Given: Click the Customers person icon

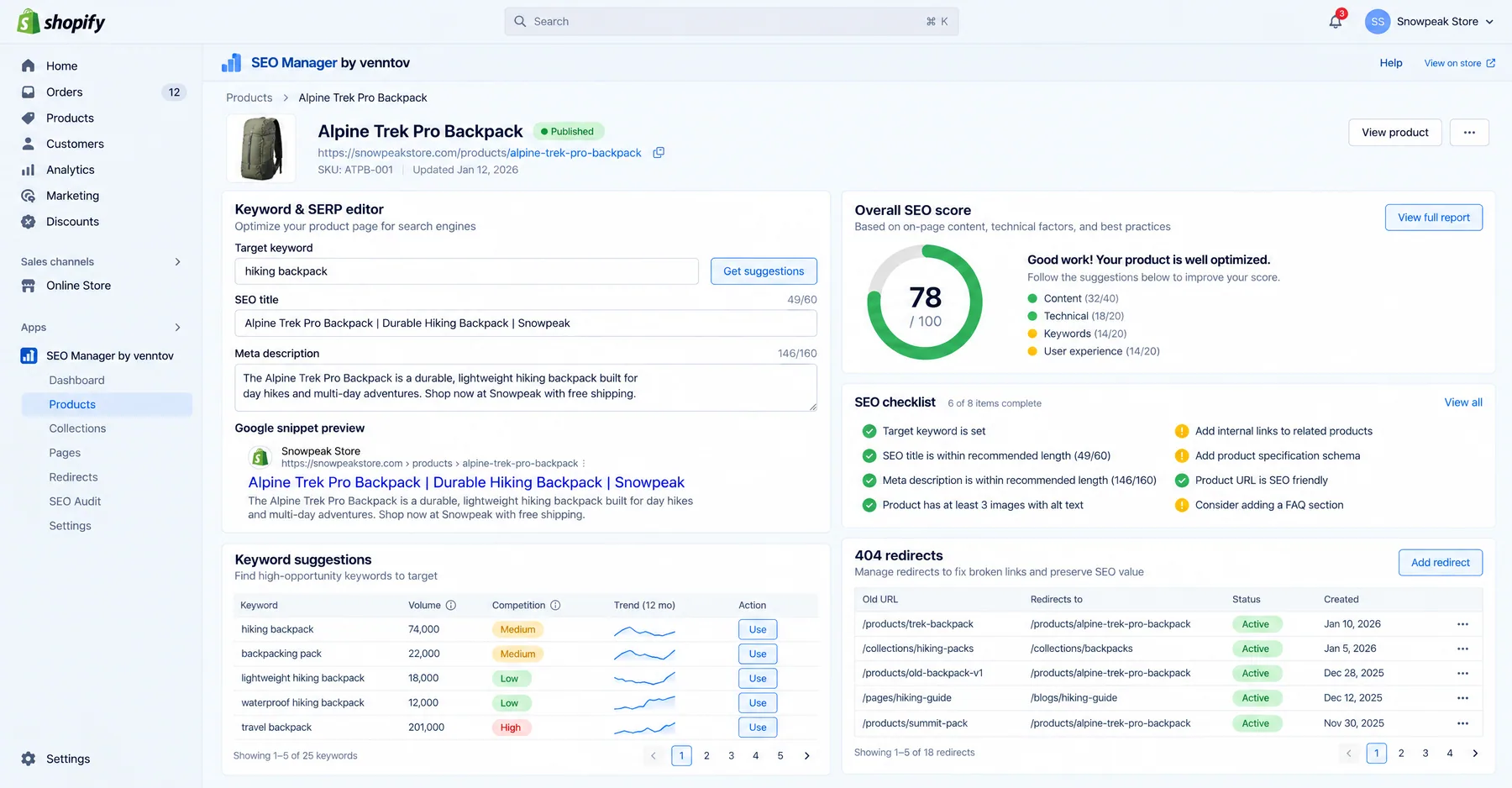Looking at the screenshot, I should pyautogui.click(x=29, y=144).
